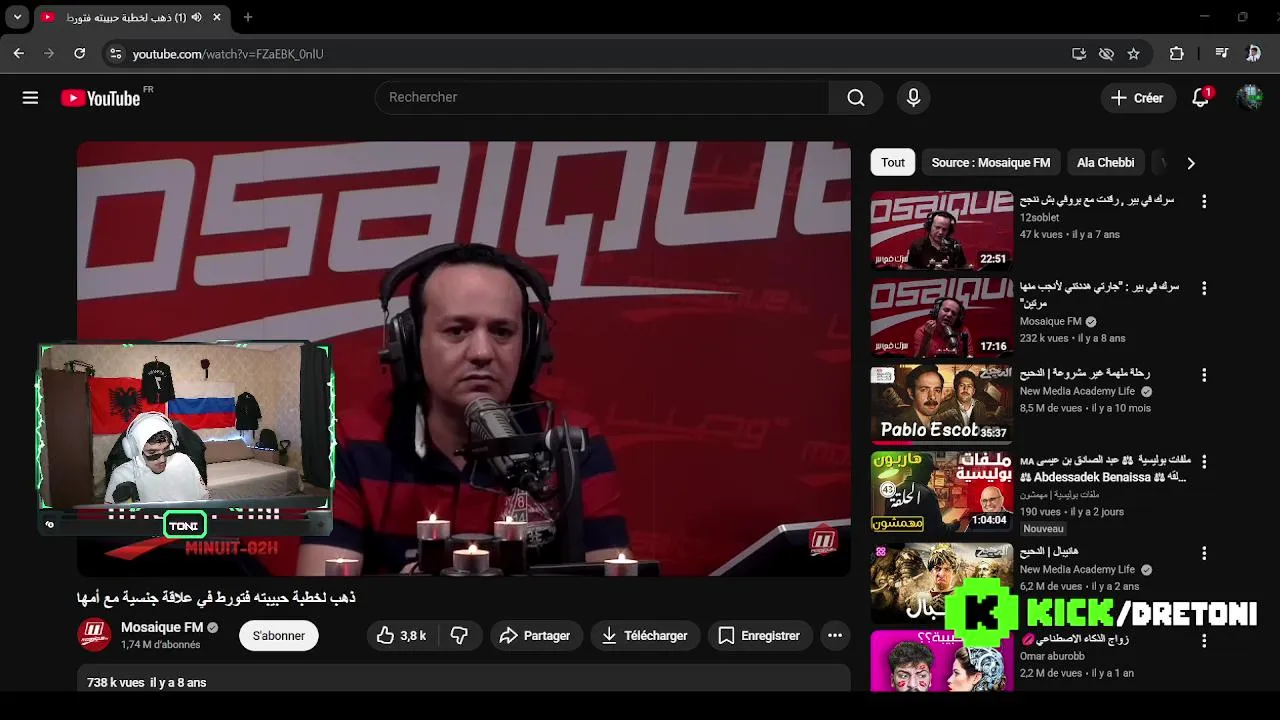Dislike the video with thumbs down
The height and width of the screenshot is (720, 1280).
pos(460,635)
